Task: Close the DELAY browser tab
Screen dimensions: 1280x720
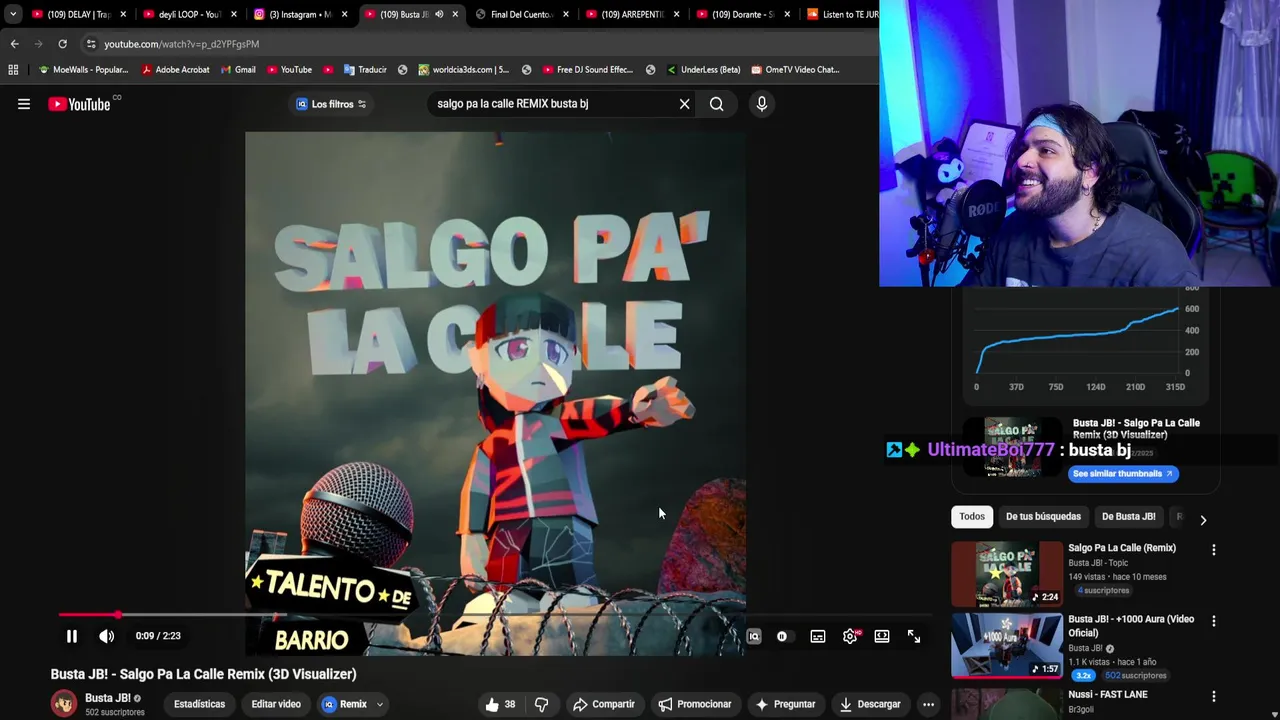Action: [x=123, y=14]
